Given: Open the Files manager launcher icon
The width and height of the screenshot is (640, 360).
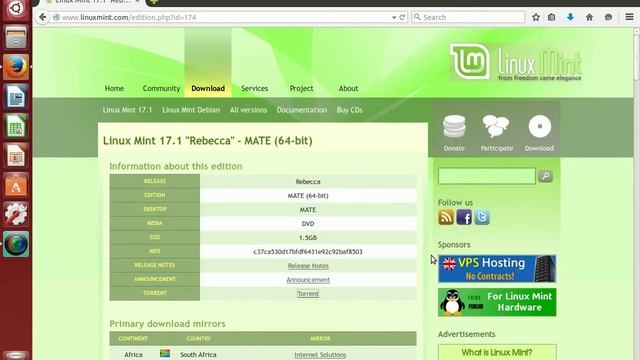Looking at the screenshot, I should pos(16,37).
